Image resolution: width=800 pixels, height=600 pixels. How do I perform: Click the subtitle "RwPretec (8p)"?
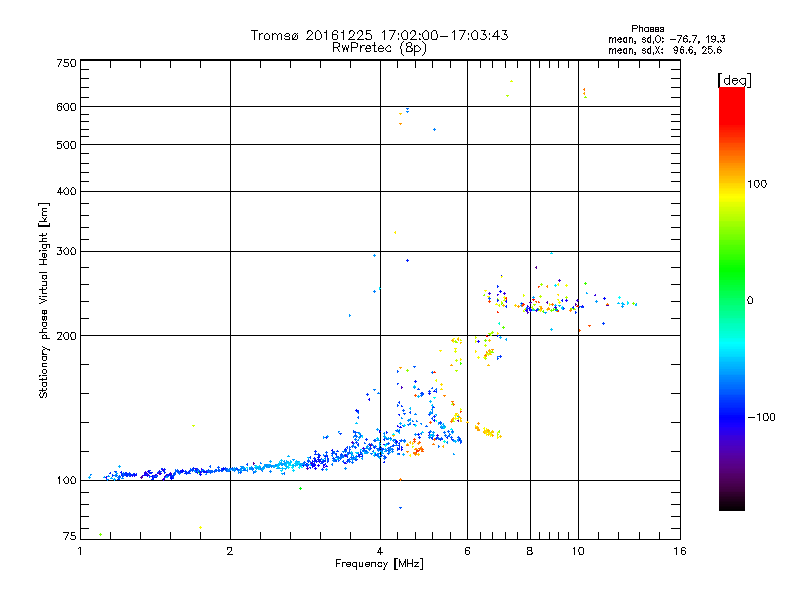(x=379, y=48)
